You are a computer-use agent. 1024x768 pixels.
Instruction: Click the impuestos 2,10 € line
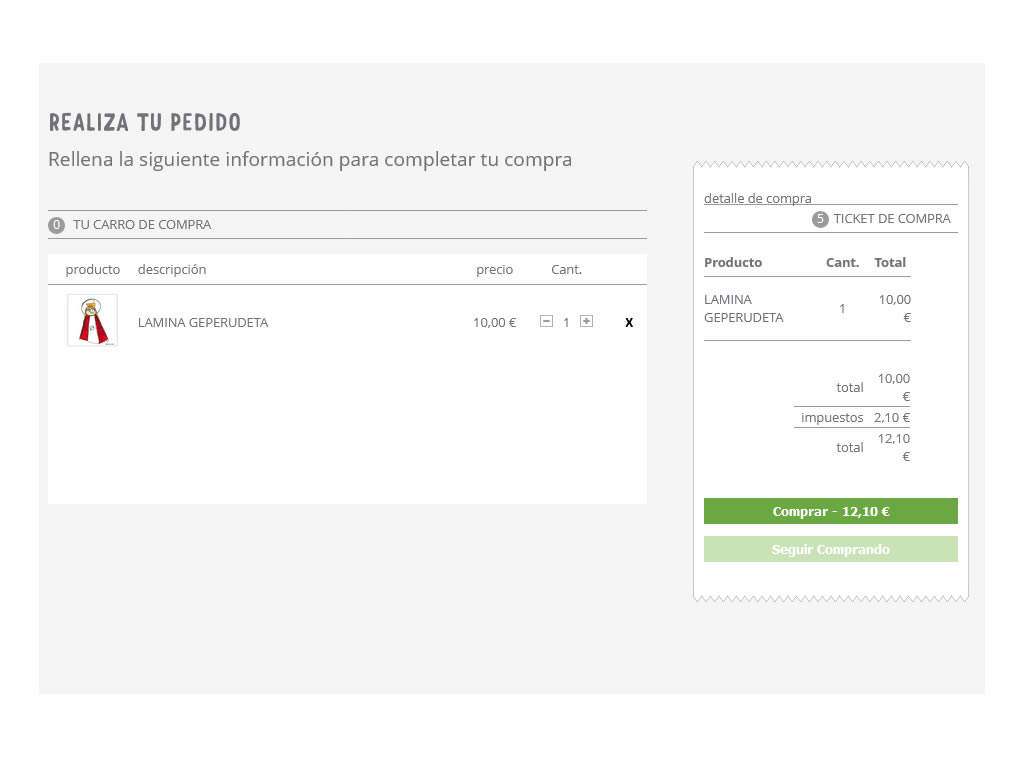pos(855,418)
